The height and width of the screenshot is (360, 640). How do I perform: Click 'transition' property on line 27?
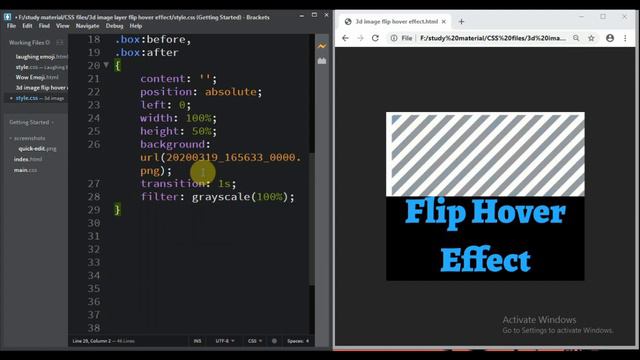tap(173, 184)
